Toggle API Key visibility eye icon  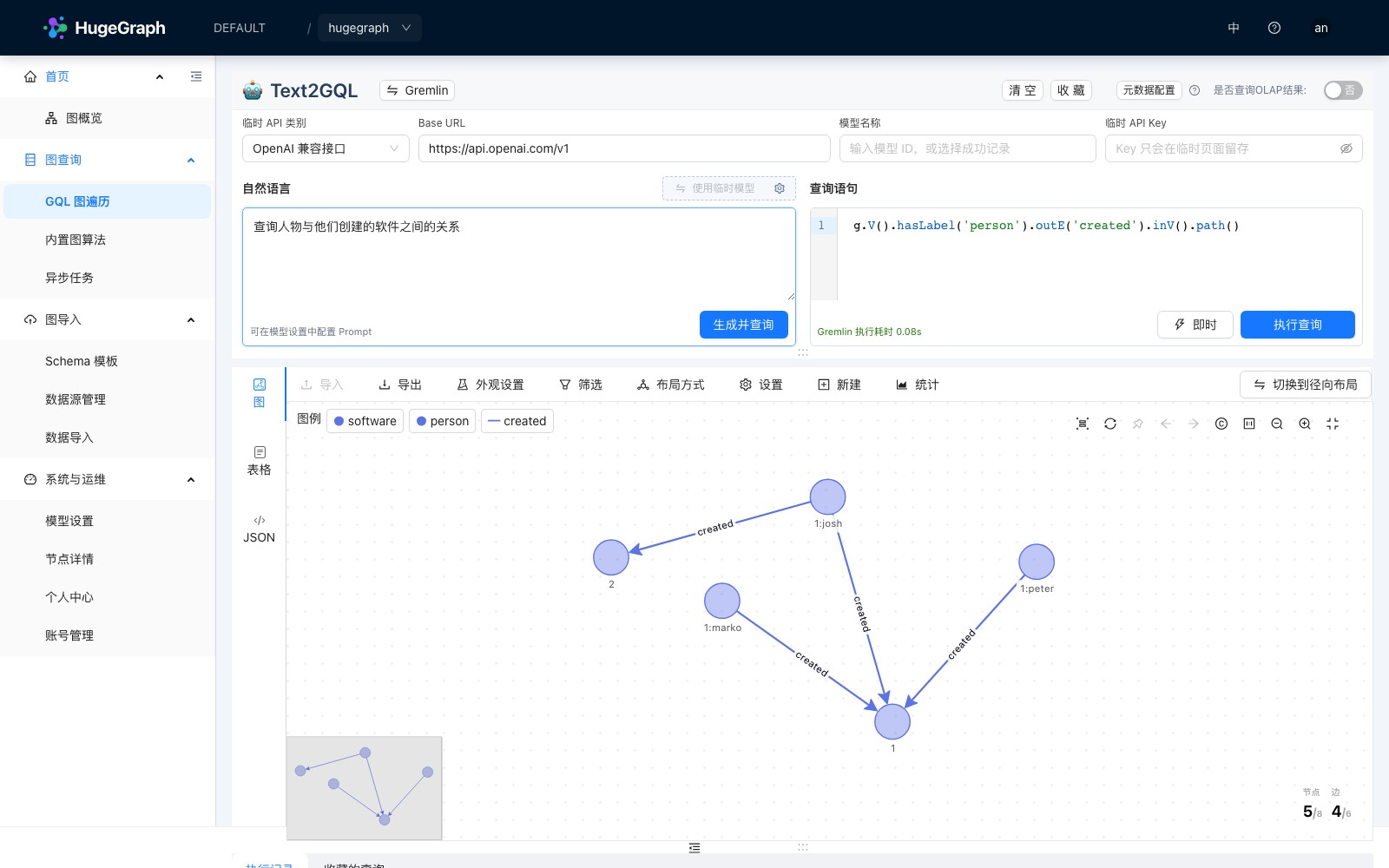coord(1346,148)
